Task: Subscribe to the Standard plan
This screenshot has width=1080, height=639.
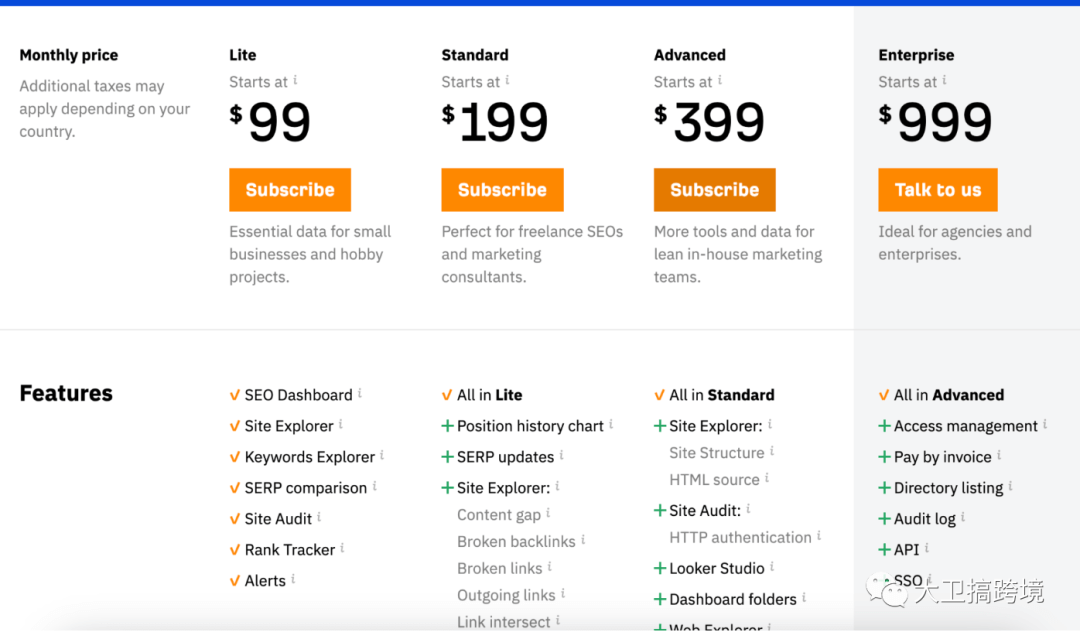Action: [502, 189]
